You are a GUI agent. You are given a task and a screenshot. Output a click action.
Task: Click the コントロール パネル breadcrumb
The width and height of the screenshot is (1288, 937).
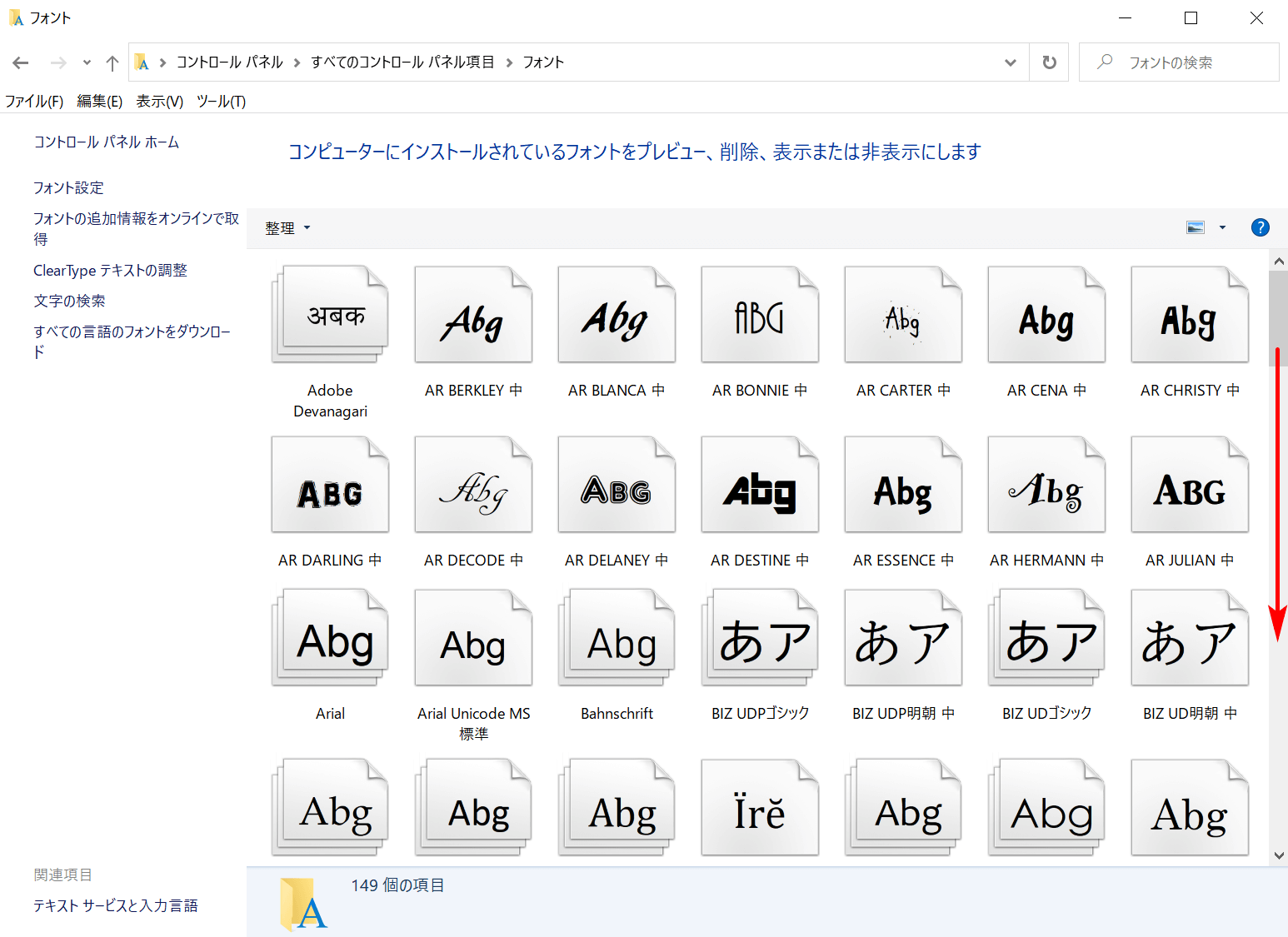coord(230,62)
